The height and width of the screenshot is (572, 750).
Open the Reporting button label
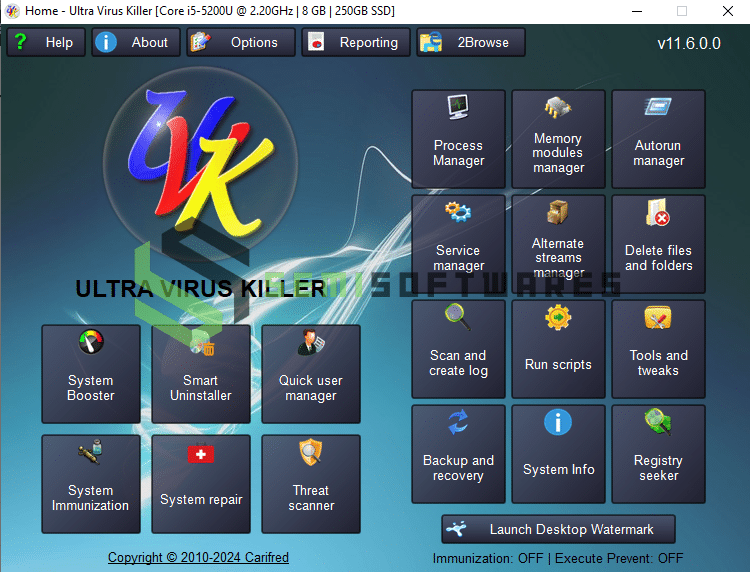pyautogui.click(x=369, y=43)
